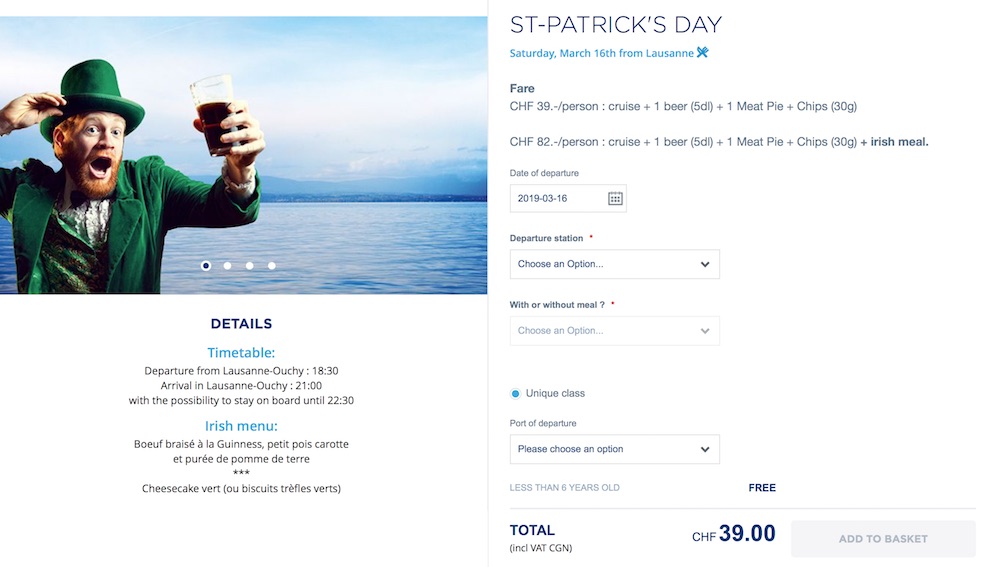Click the Timetable heading in details
This screenshot has width=1000, height=567.
pyautogui.click(x=241, y=353)
